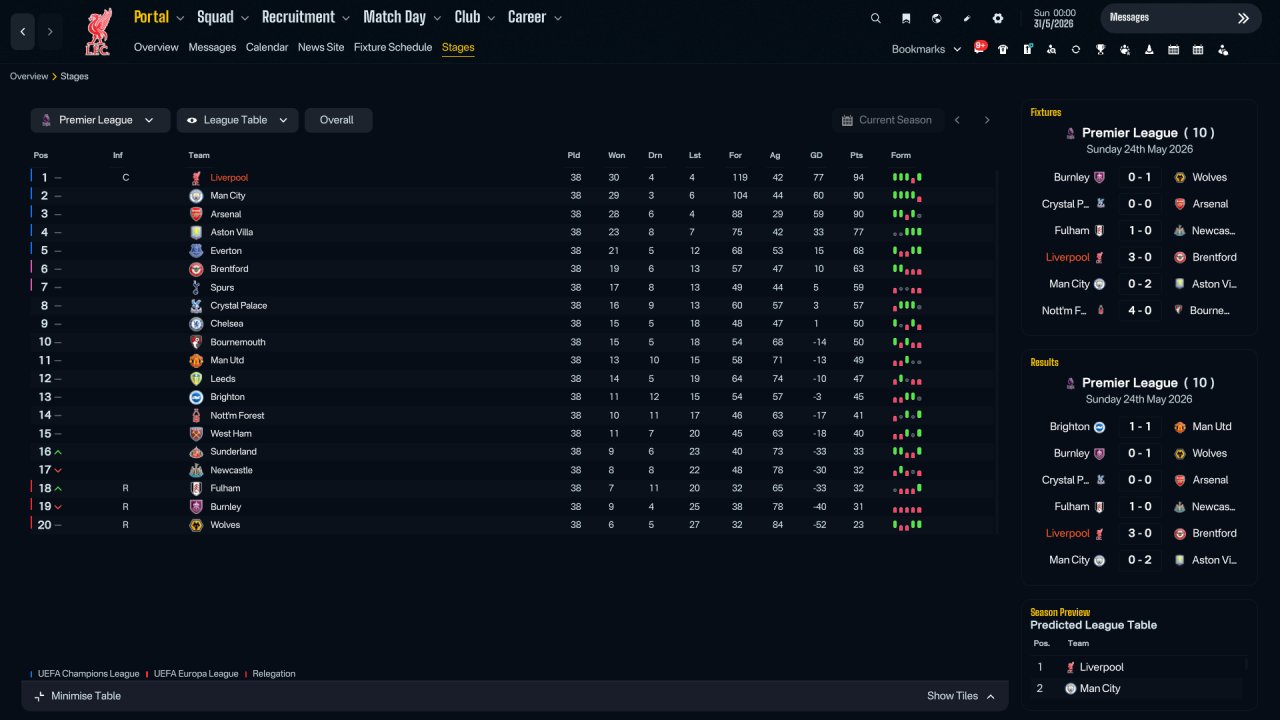Switch to the Messages tab under Portal

tap(212, 47)
